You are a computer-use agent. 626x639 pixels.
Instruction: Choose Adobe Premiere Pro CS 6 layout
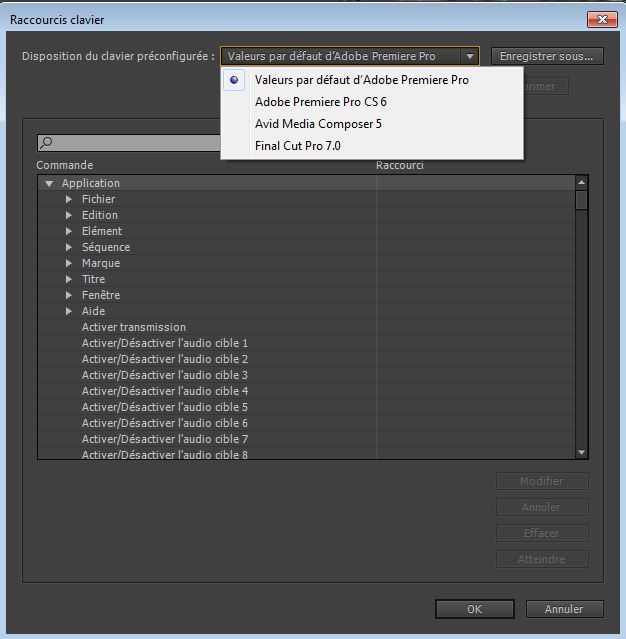pos(320,102)
